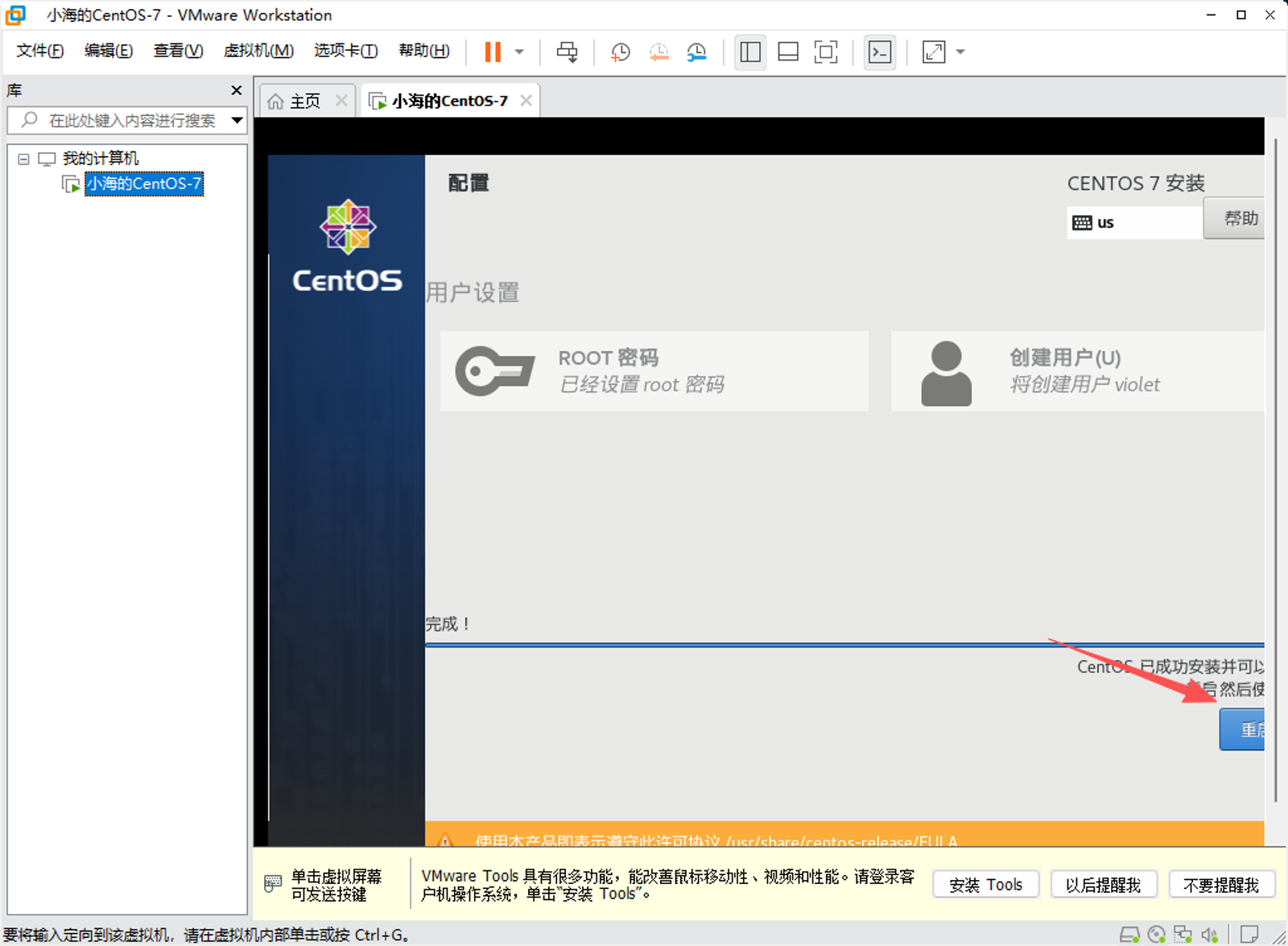
Task: Toggle the library sidebar view icon
Action: [x=750, y=52]
